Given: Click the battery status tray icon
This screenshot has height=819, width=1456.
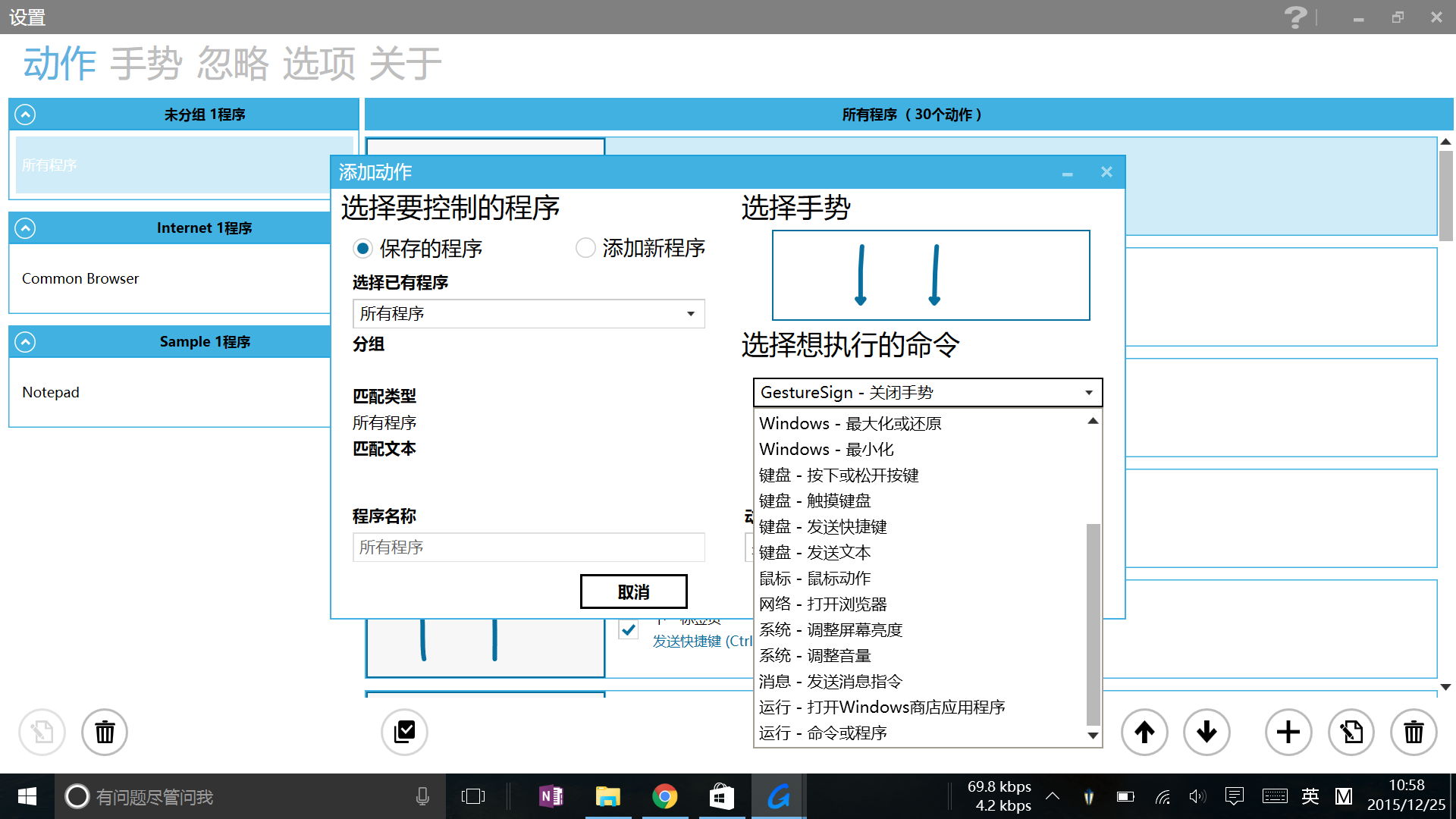Looking at the screenshot, I should point(1125,796).
